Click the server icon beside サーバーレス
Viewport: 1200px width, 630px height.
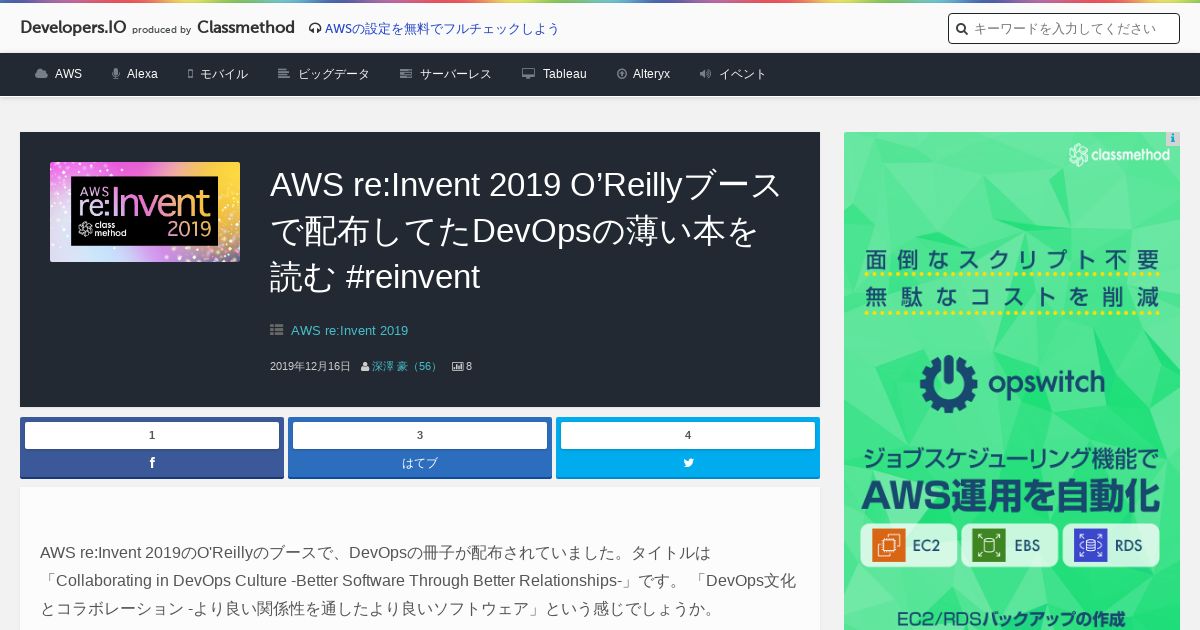(406, 74)
